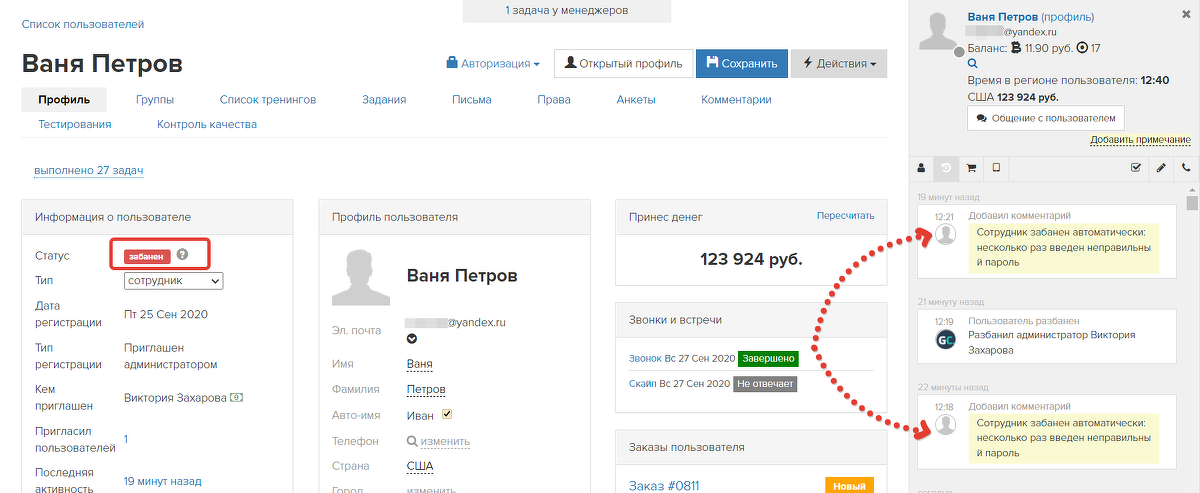Open the Письма tab
The width and height of the screenshot is (1200, 493).
point(471,99)
